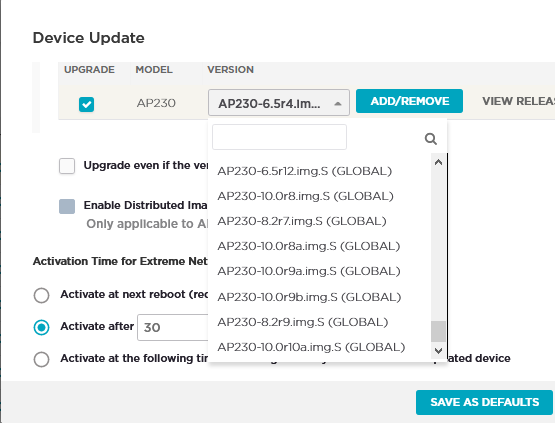Choose AP230-10.0r9b.img.S (GLOBAL) image
555x423 pixels.
tap(309, 297)
